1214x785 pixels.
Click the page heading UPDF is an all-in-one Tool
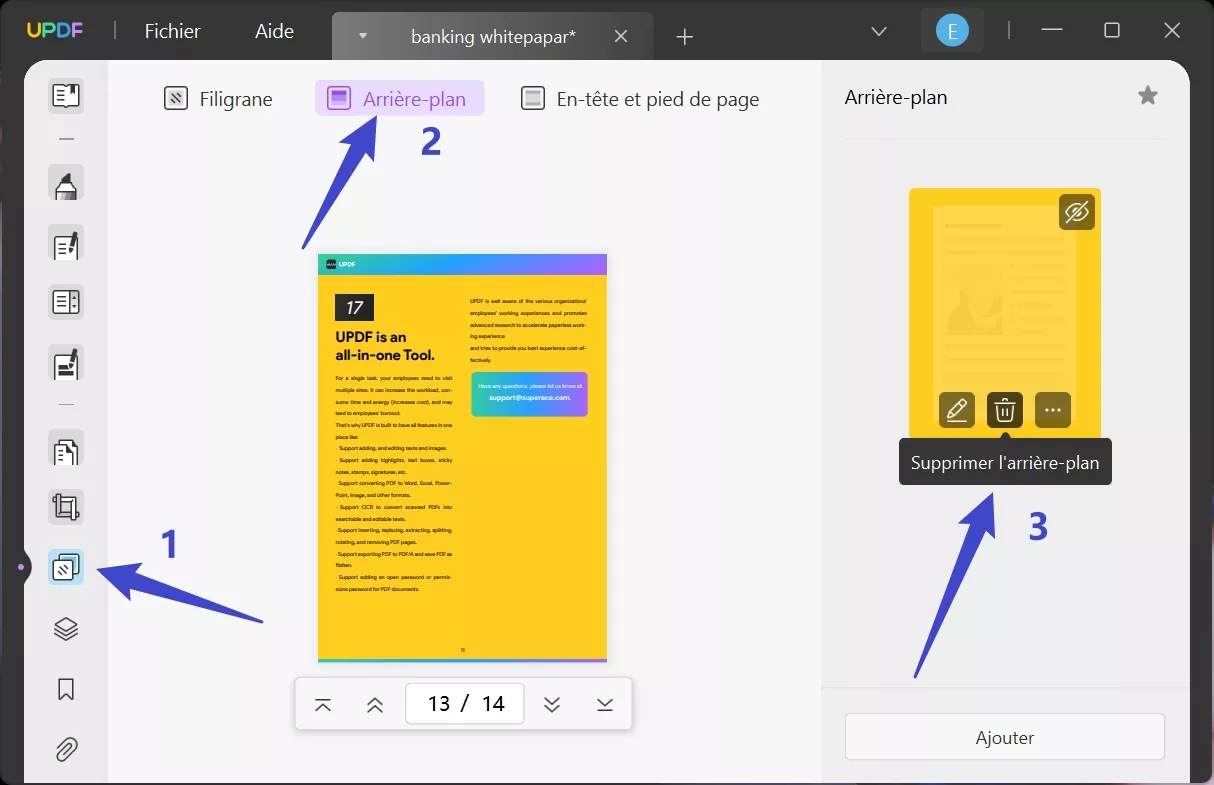pyautogui.click(x=386, y=346)
